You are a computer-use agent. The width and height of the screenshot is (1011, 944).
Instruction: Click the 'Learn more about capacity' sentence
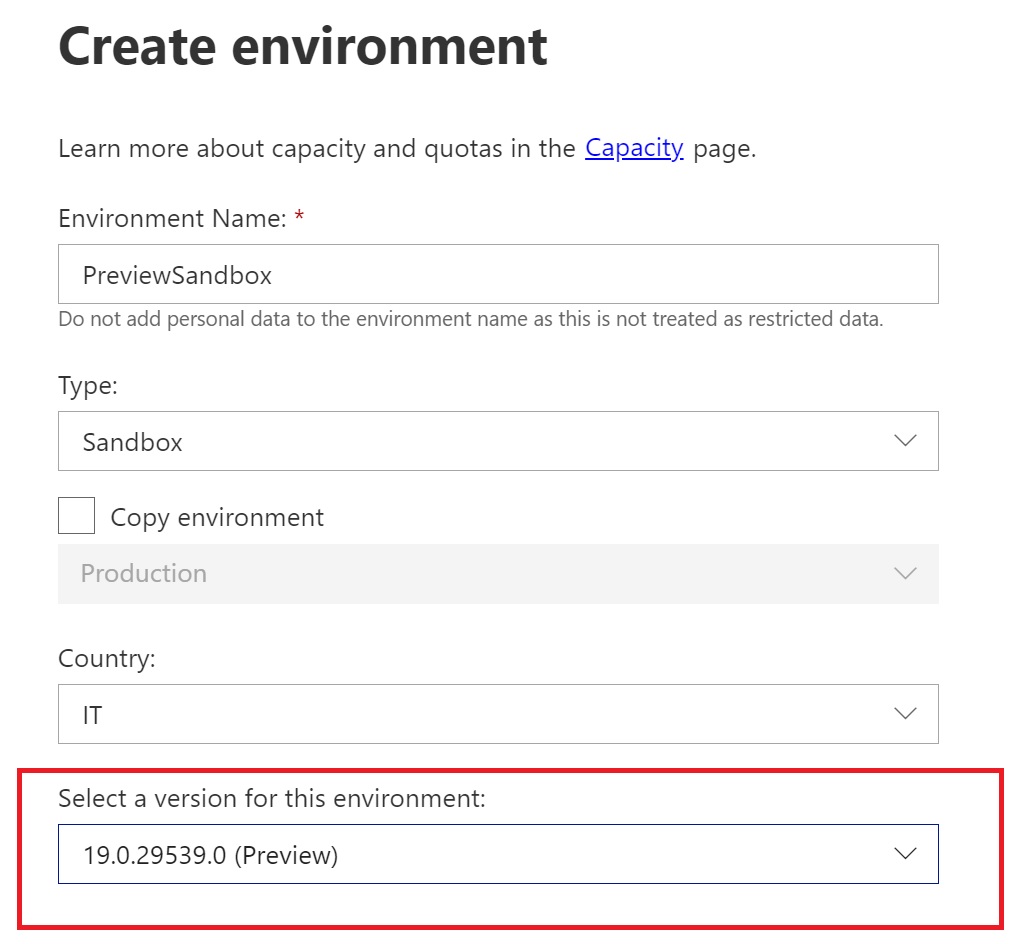(320, 149)
